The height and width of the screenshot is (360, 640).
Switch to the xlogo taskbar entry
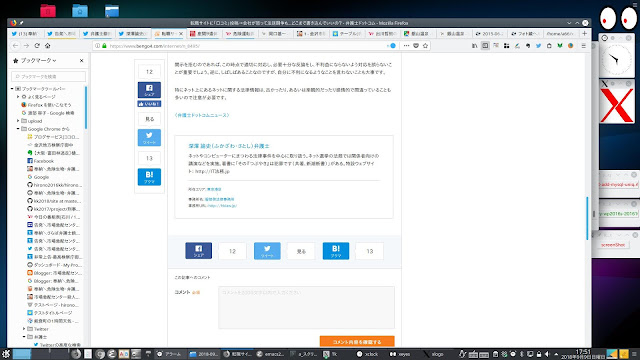click(x=434, y=354)
